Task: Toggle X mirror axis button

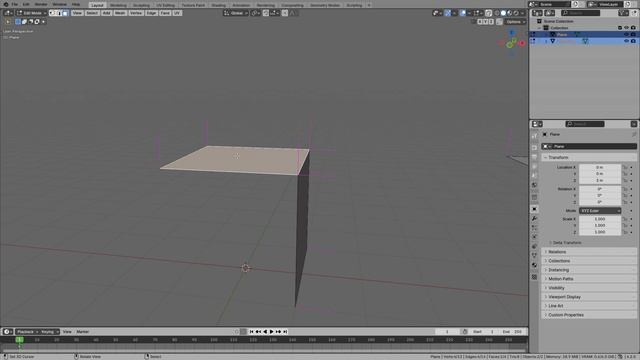Action: click(480, 22)
